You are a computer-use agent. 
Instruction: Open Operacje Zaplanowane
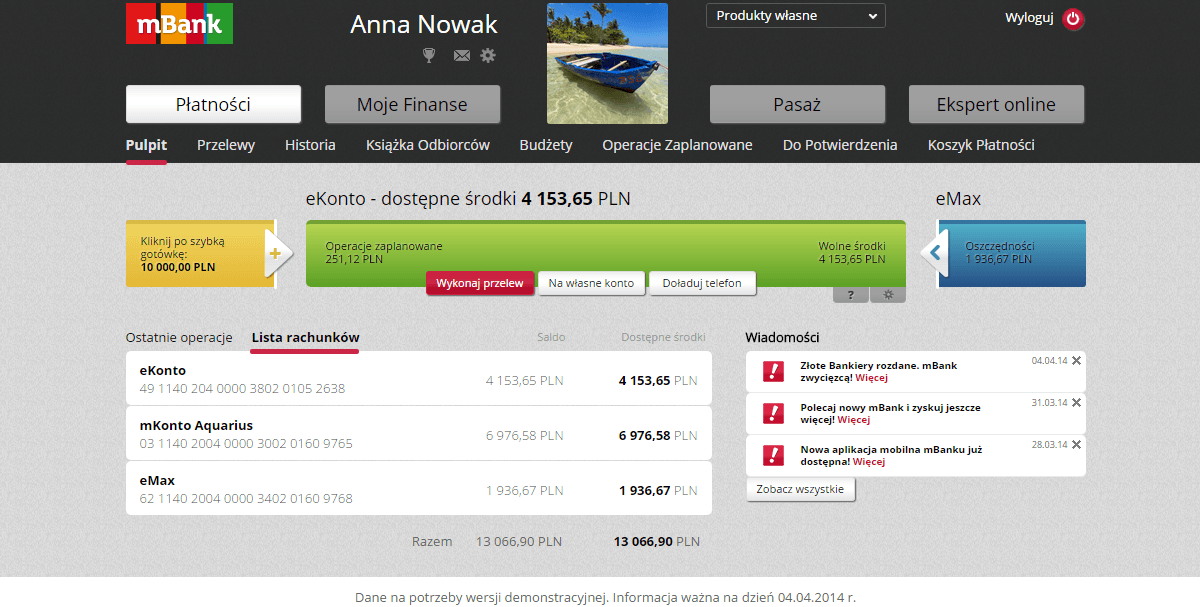[x=677, y=145]
